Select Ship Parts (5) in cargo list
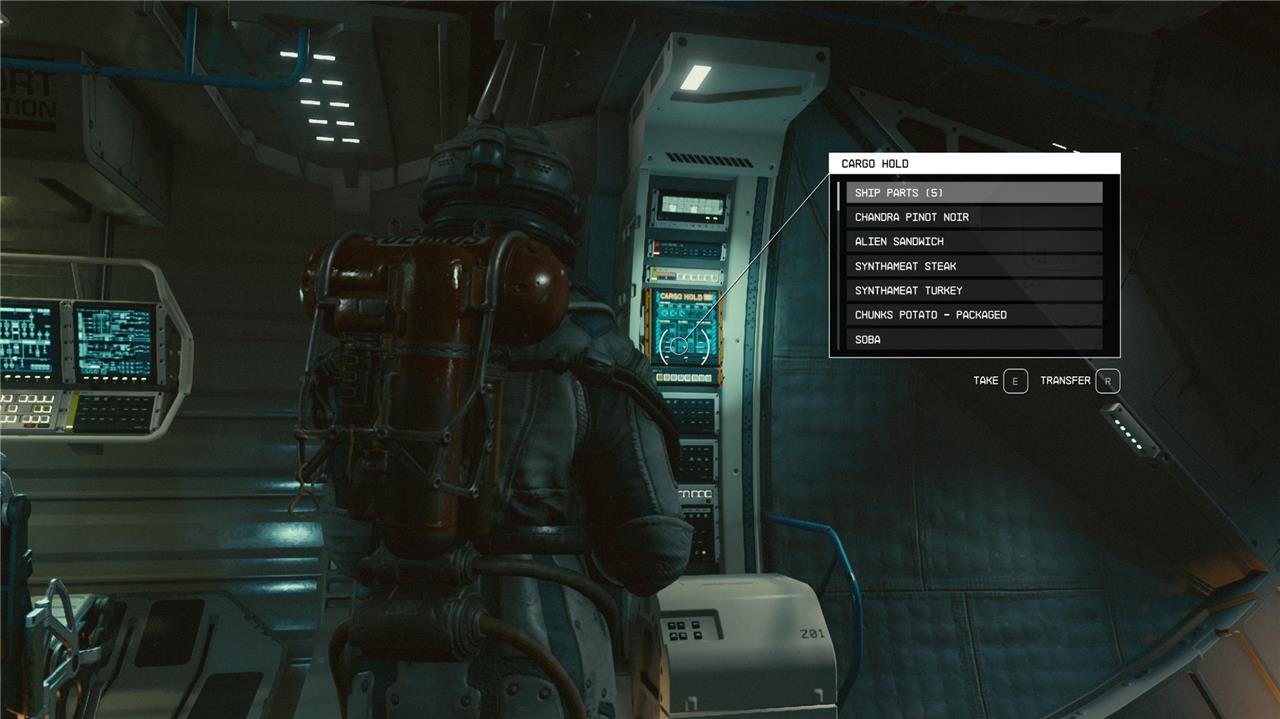The height and width of the screenshot is (719, 1280). (x=974, y=193)
